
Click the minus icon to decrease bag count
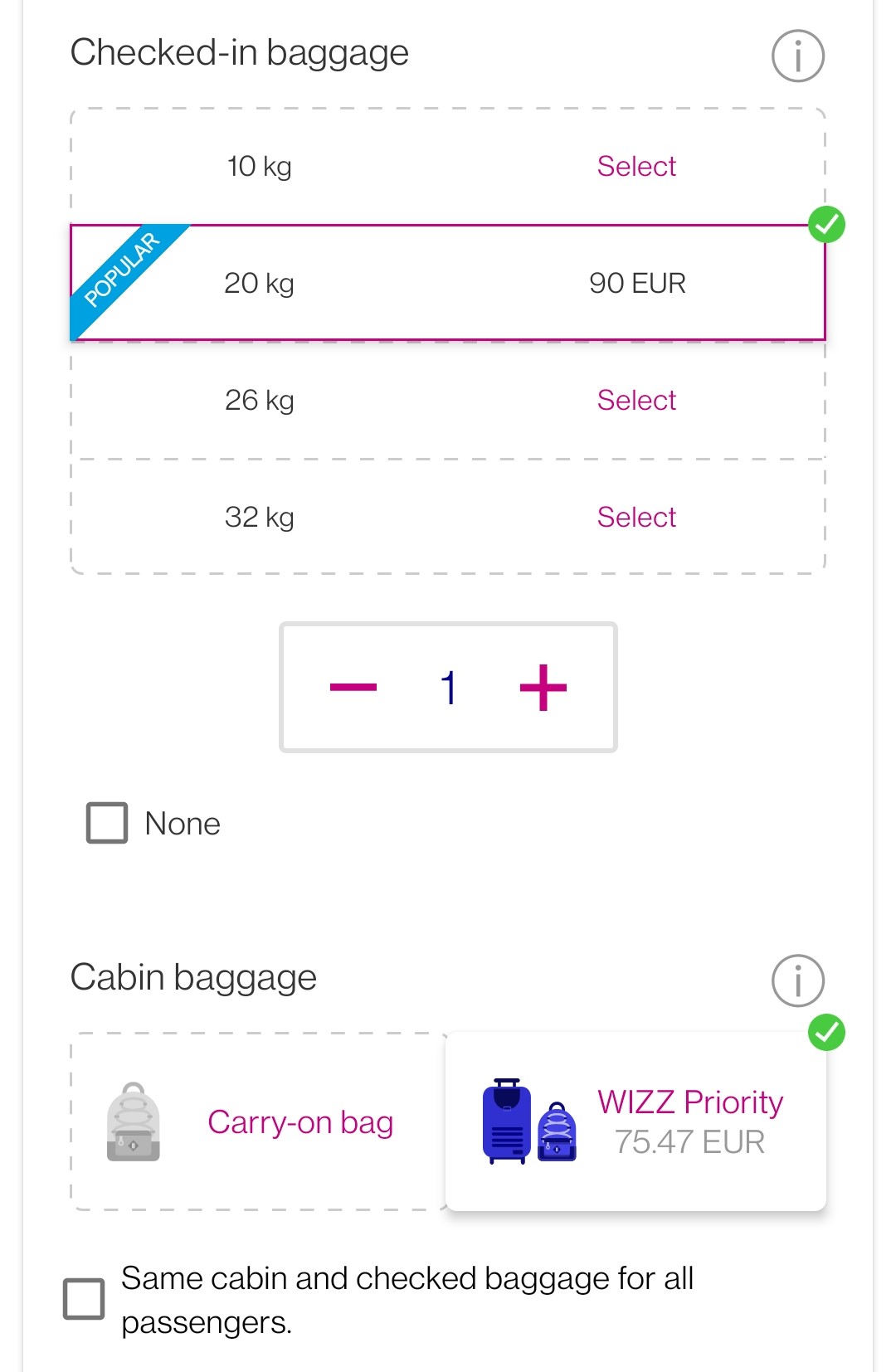pos(353,687)
